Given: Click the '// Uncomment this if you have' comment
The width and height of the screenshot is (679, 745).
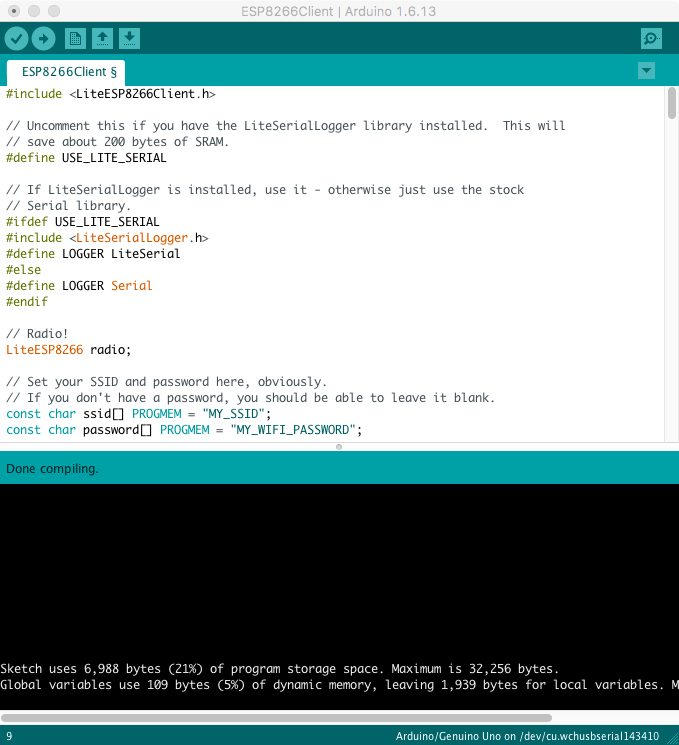Looking at the screenshot, I should [x=286, y=126].
